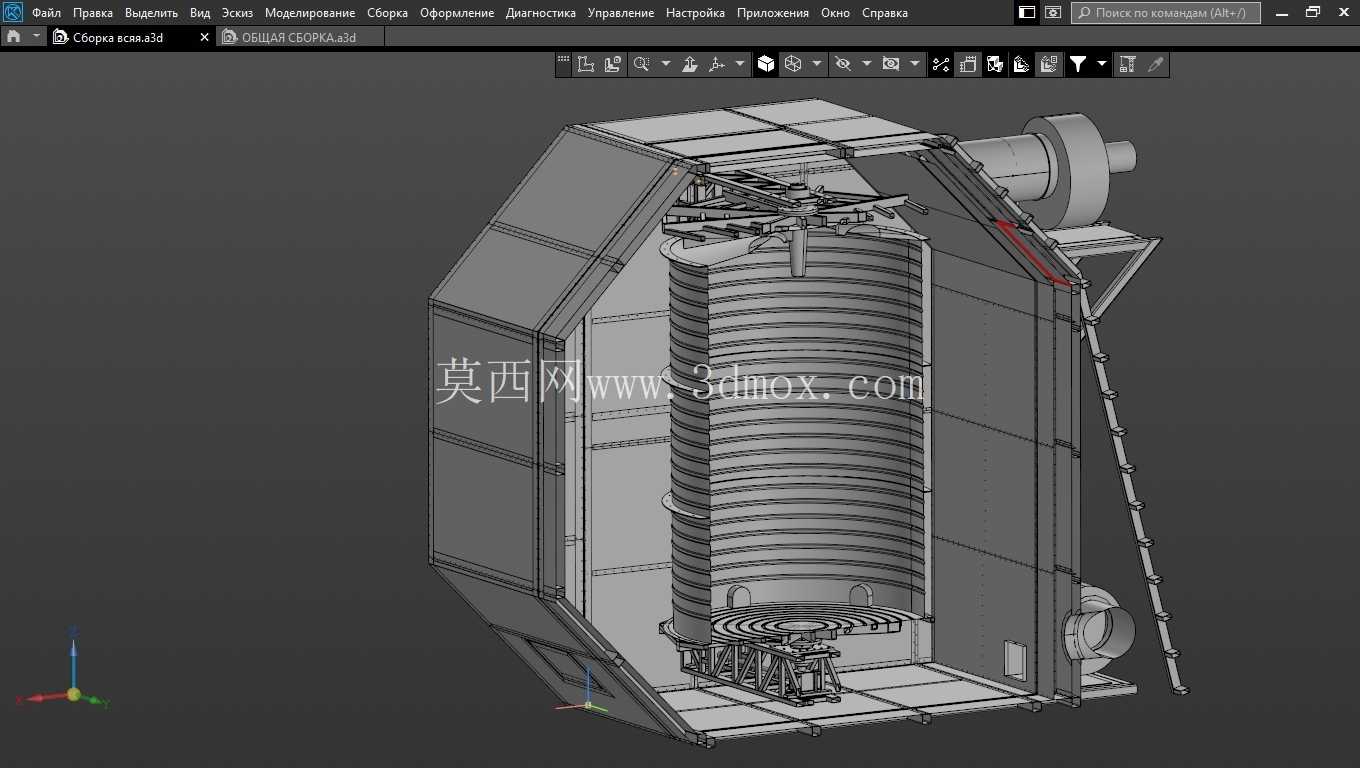Image resolution: width=1360 pixels, height=768 pixels.
Task: Expand the framed eye dropdown arrow
Action: click(x=914, y=64)
